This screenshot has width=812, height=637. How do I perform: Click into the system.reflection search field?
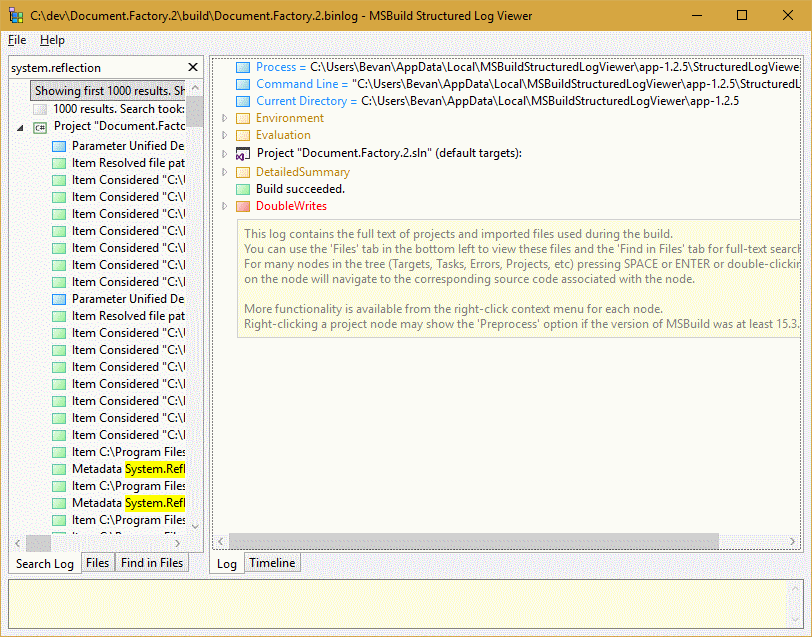click(97, 68)
